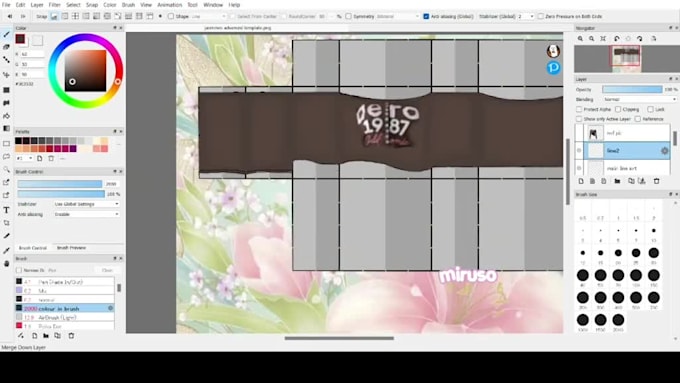This screenshot has height=383, width=680.
Task: Rotate canvas left in Navigator
Action: [617, 39]
